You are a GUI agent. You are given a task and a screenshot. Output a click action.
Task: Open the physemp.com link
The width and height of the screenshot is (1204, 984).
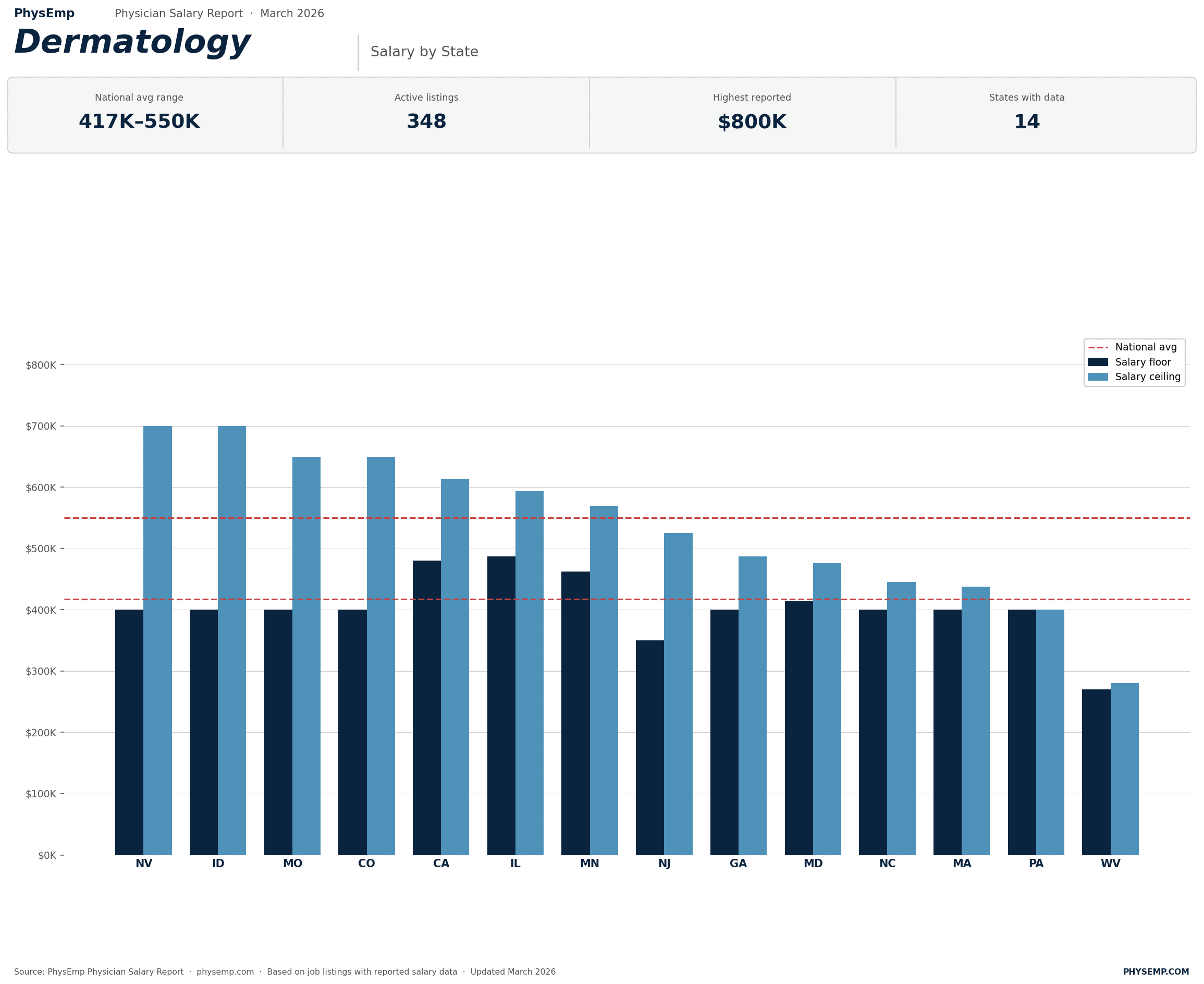coord(224,971)
